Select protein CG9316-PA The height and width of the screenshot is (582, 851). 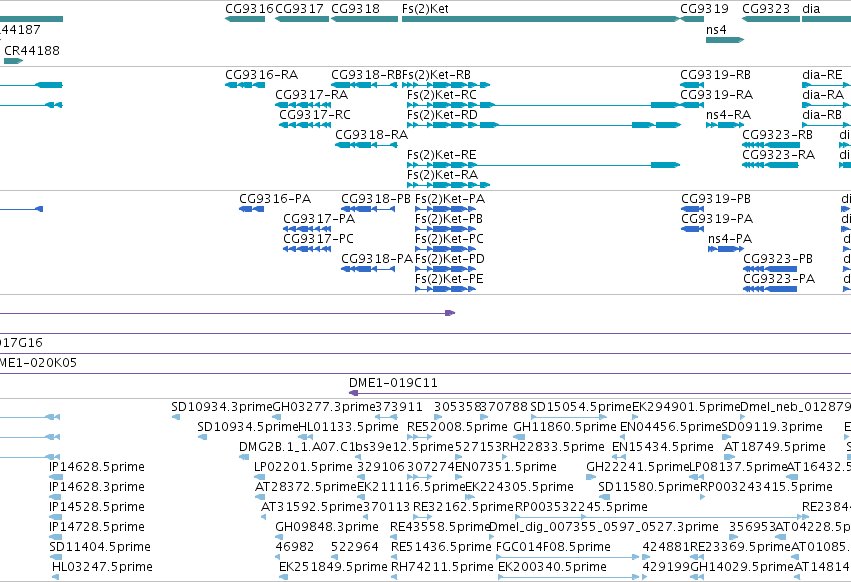(x=275, y=199)
